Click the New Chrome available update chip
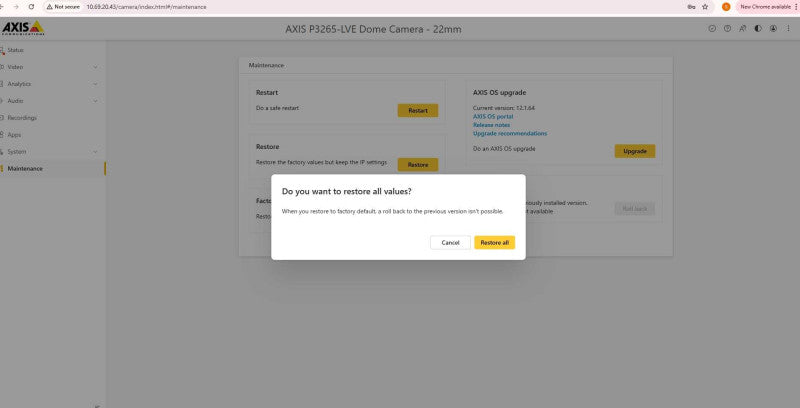The height and width of the screenshot is (408, 800). (x=765, y=7)
